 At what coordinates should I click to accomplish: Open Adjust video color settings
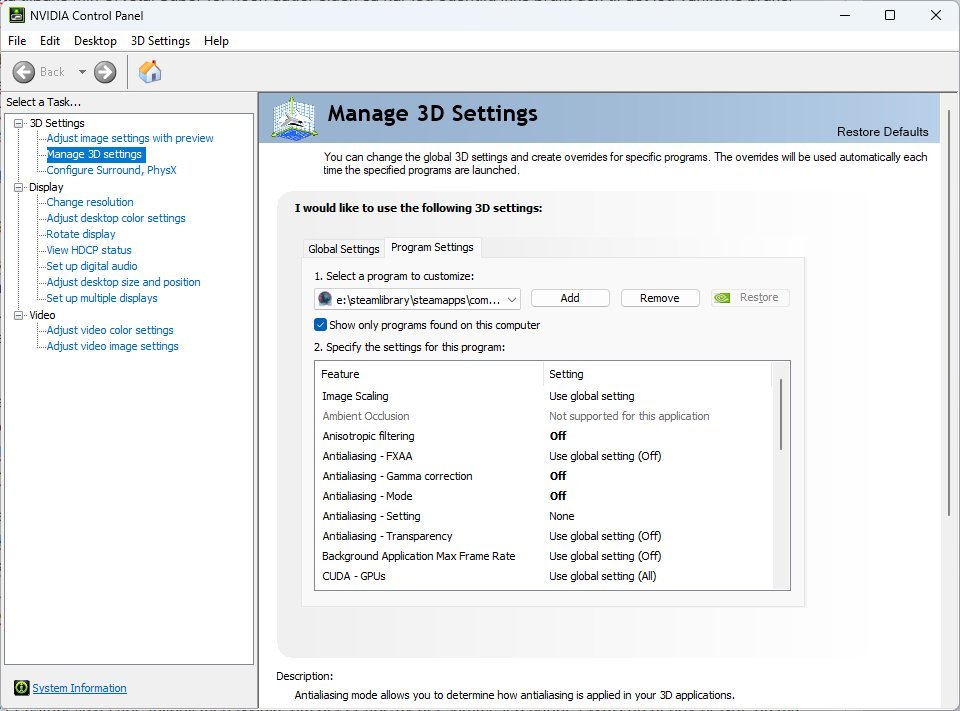pyautogui.click(x=110, y=330)
